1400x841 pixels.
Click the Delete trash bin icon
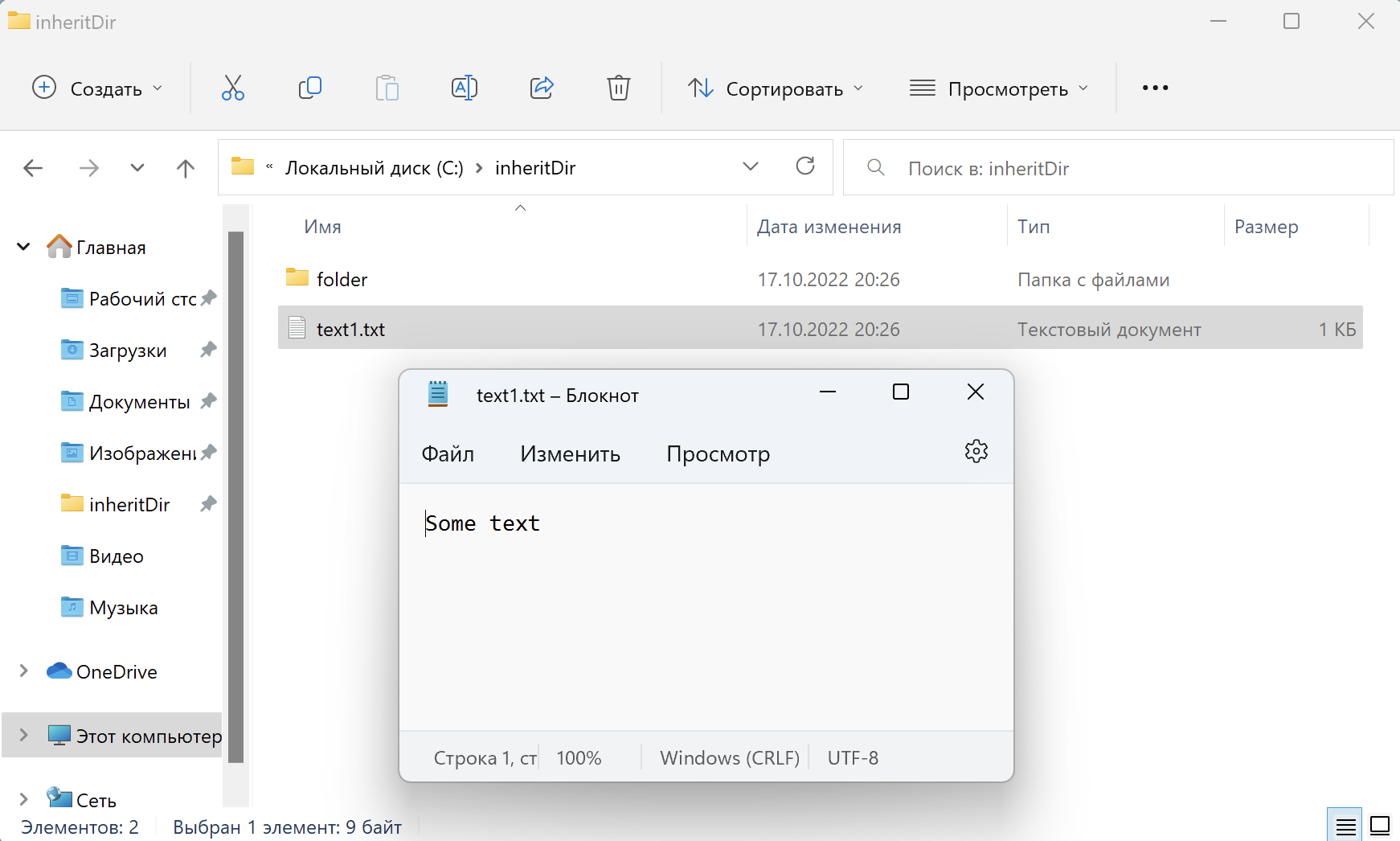pos(619,88)
